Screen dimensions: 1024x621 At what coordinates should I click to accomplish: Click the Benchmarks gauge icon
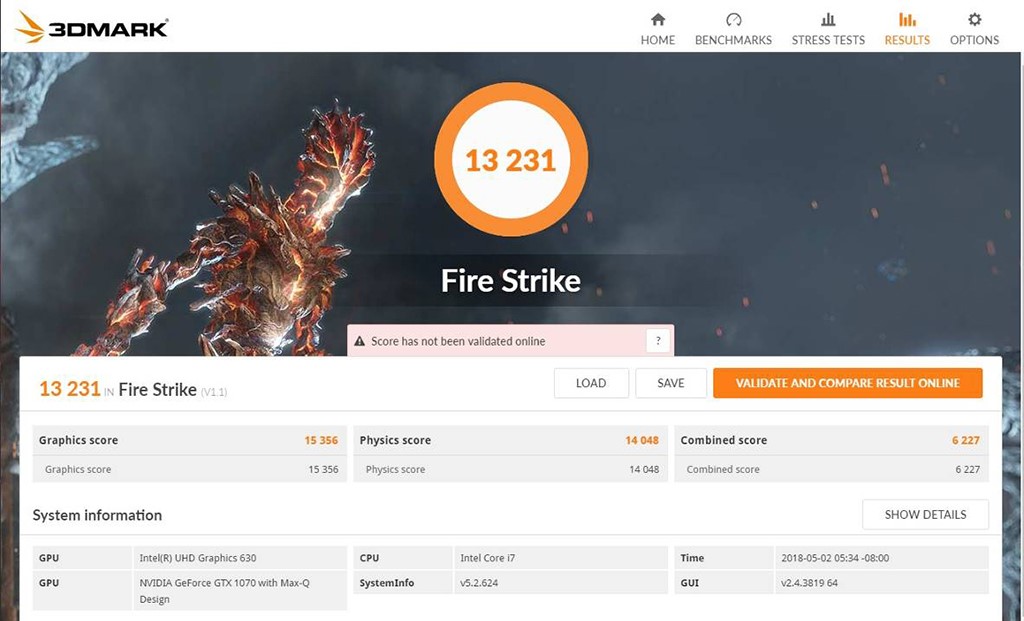pos(733,19)
